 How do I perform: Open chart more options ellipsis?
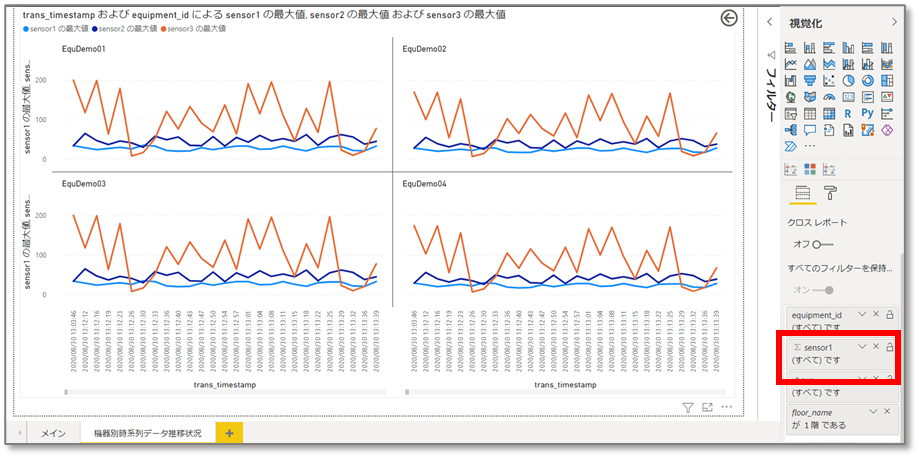727,407
